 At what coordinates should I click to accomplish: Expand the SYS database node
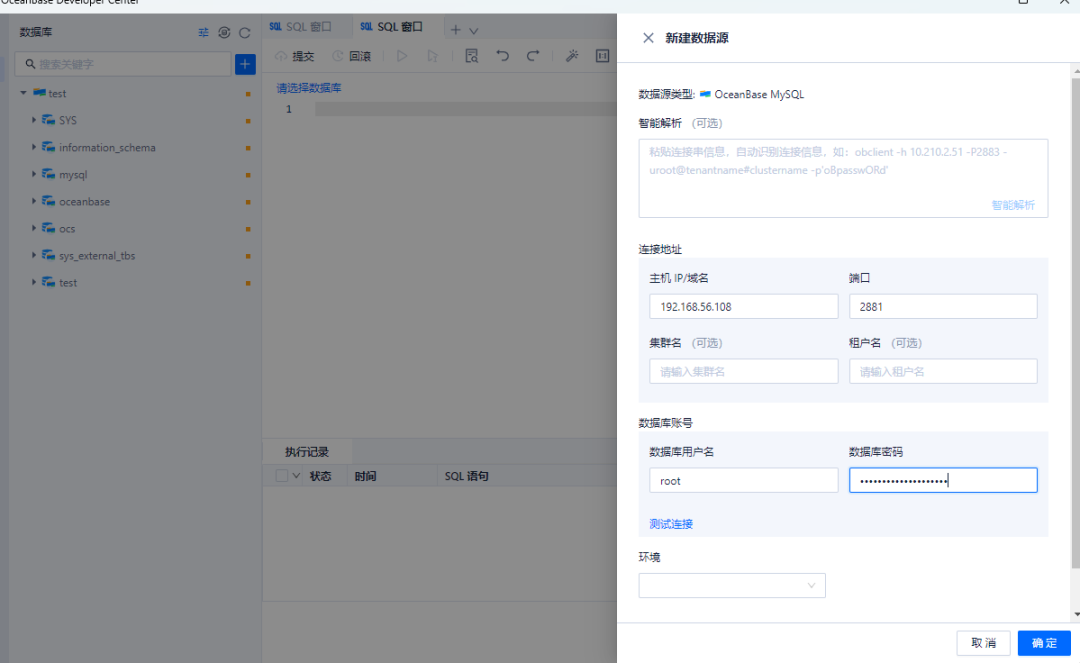(33, 120)
